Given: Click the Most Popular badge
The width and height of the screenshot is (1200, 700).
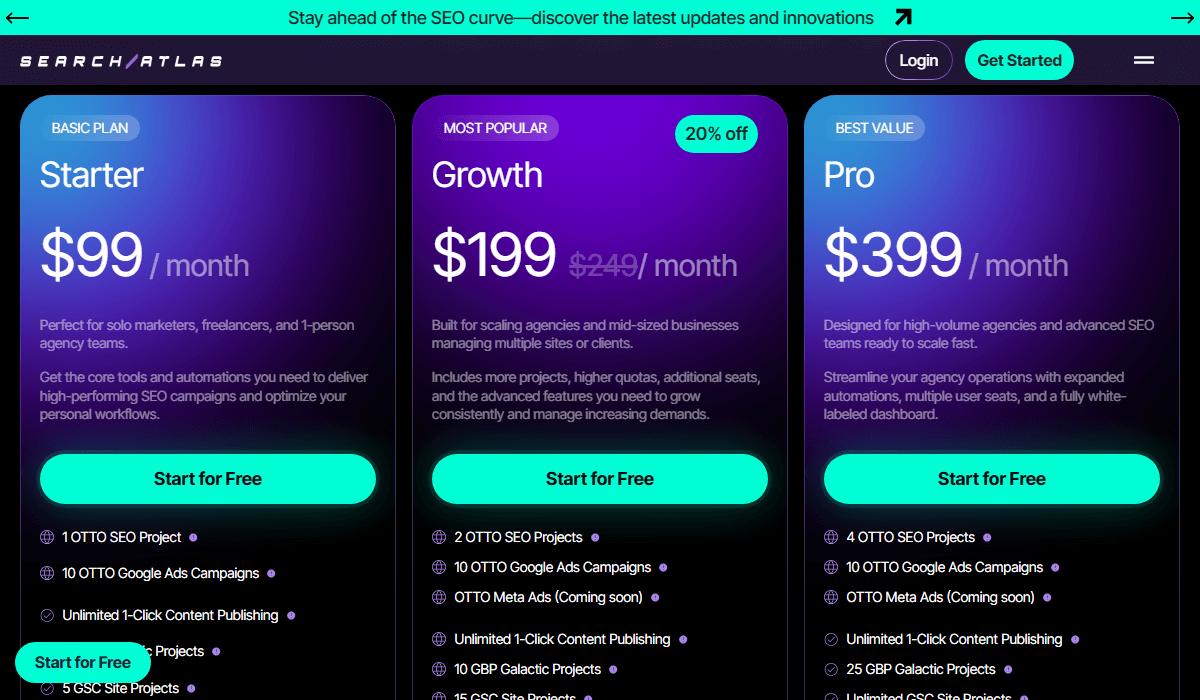Looking at the screenshot, I should [x=495, y=128].
